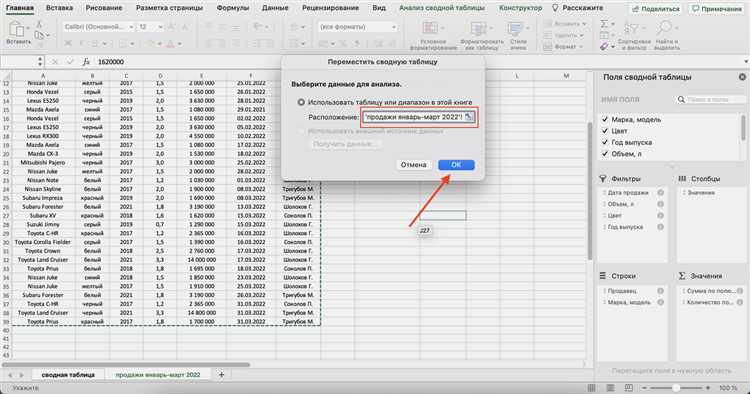Click the Page Break view icon in status bar
The height and width of the screenshot is (394, 750).
click(x=629, y=388)
